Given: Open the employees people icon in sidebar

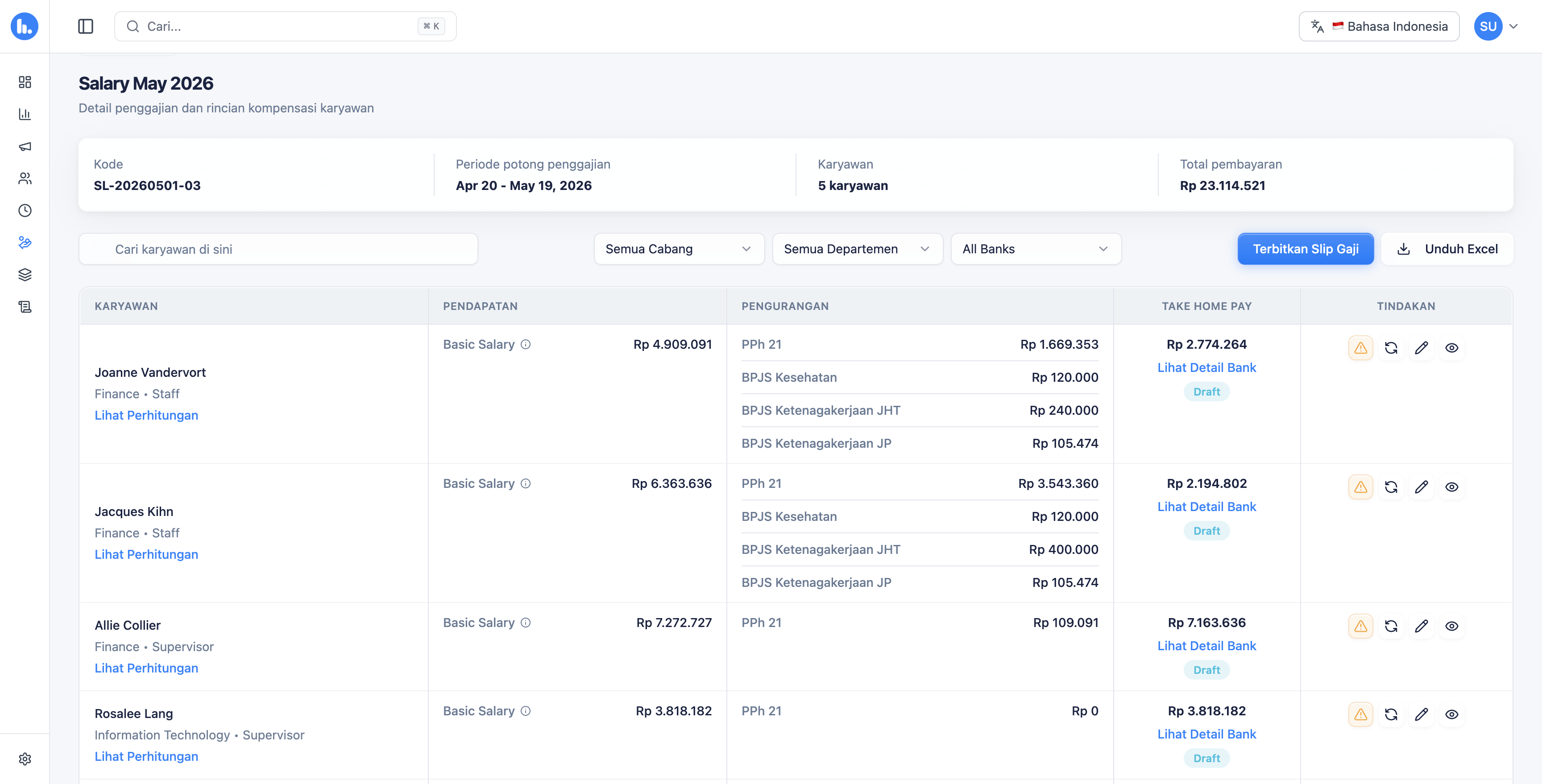Looking at the screenshot, I should coord(25,178).
